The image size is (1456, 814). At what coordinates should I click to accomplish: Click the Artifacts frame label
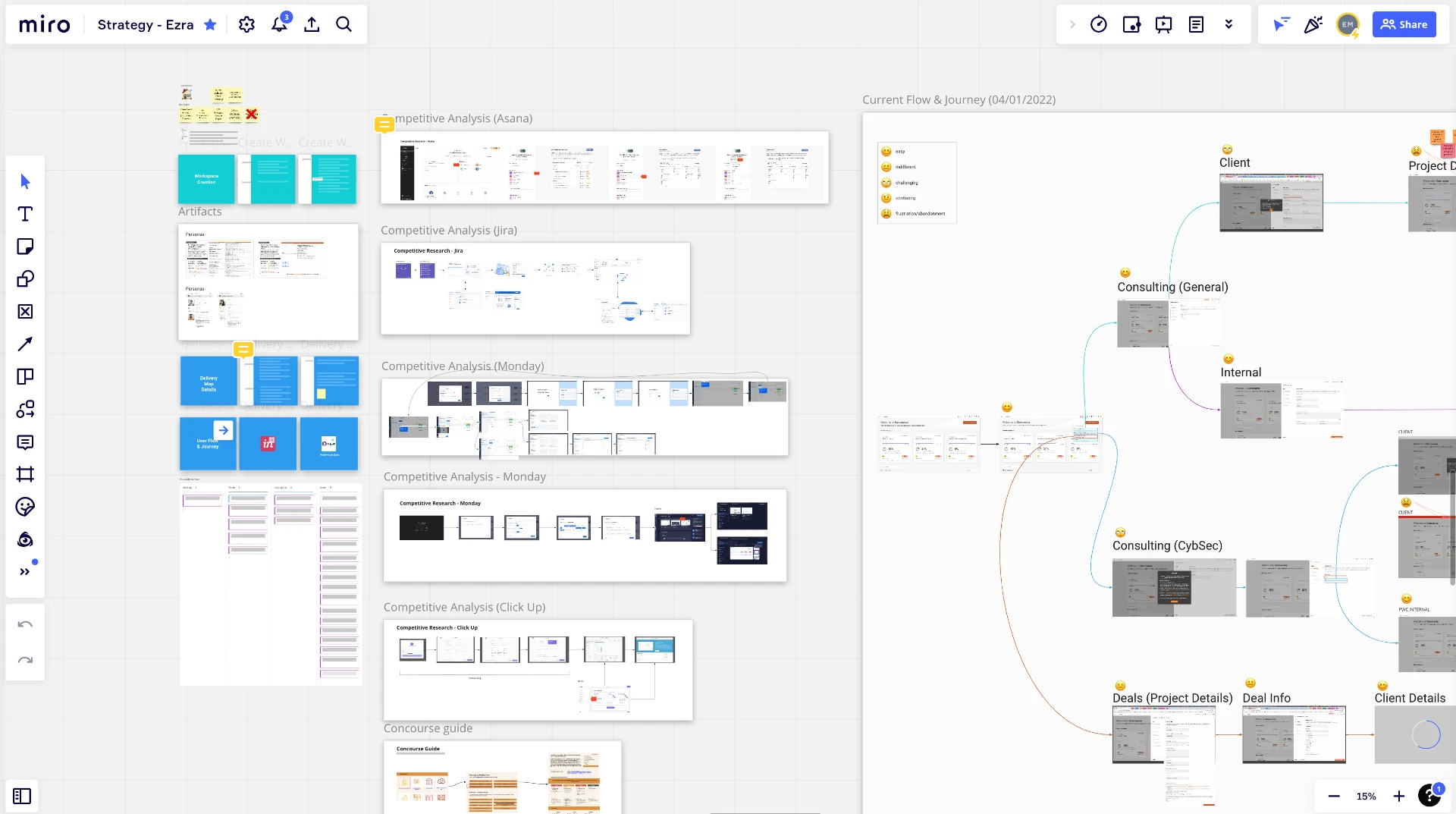pyautogui.click(x=200, y=212)
